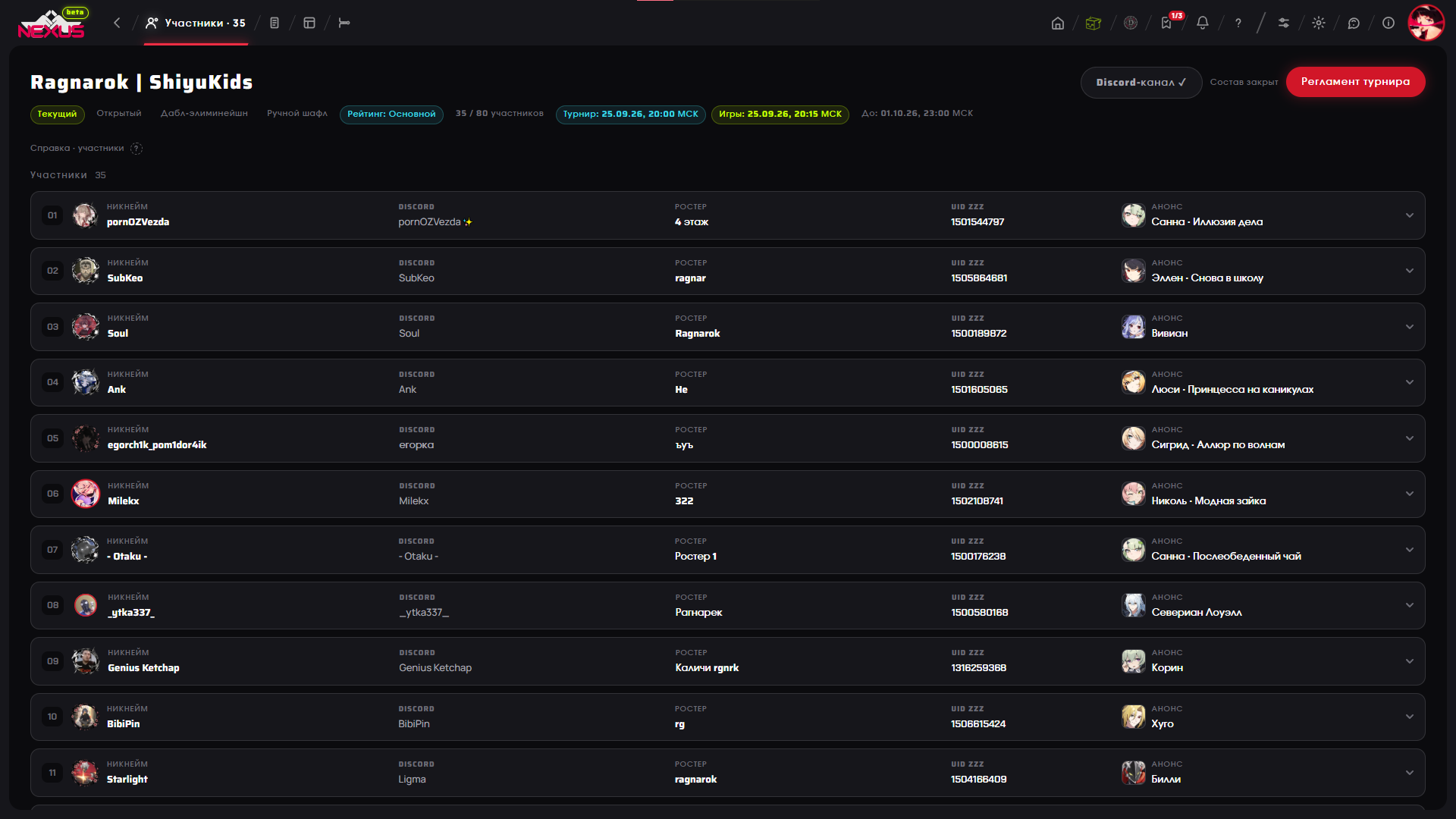Screen dimensions: 1456x819
Task: Click the Starlight player avatar
Action: click(85, 773)
